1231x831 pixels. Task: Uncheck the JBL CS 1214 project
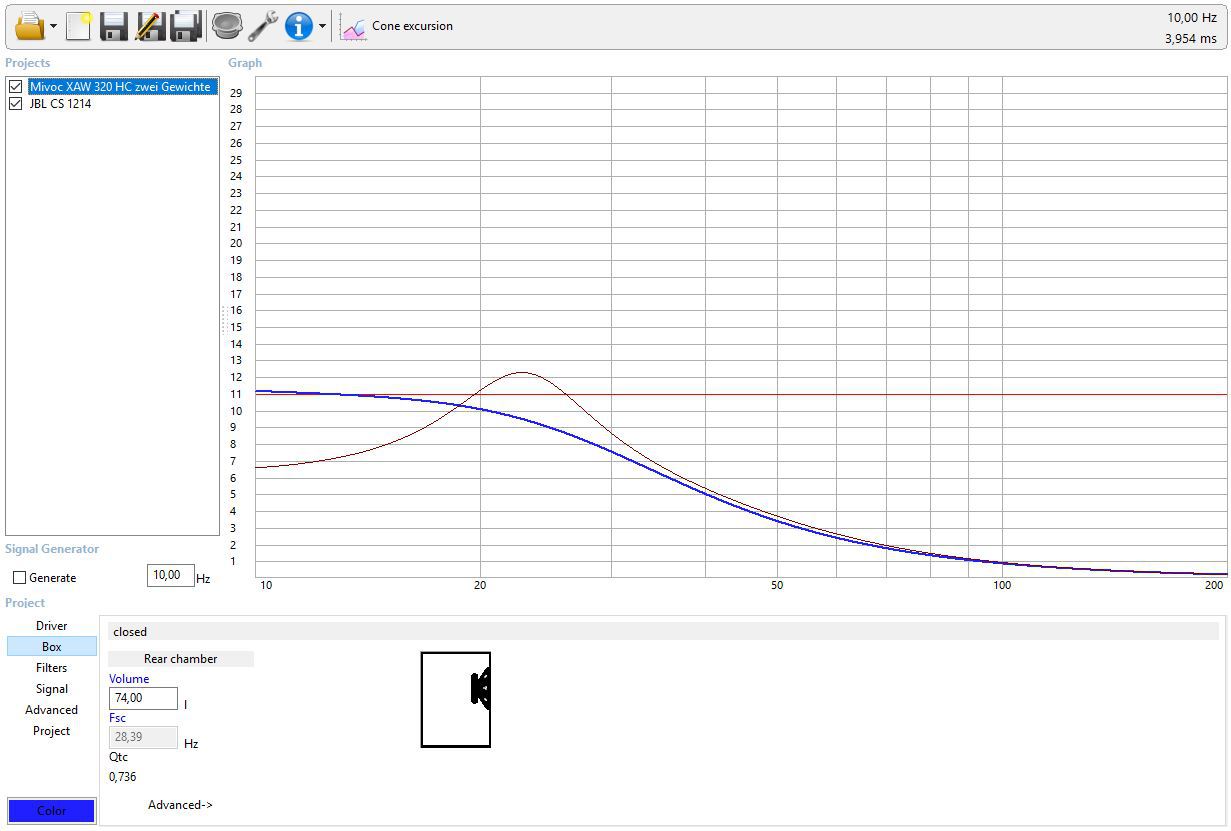[x=15, y=104]
